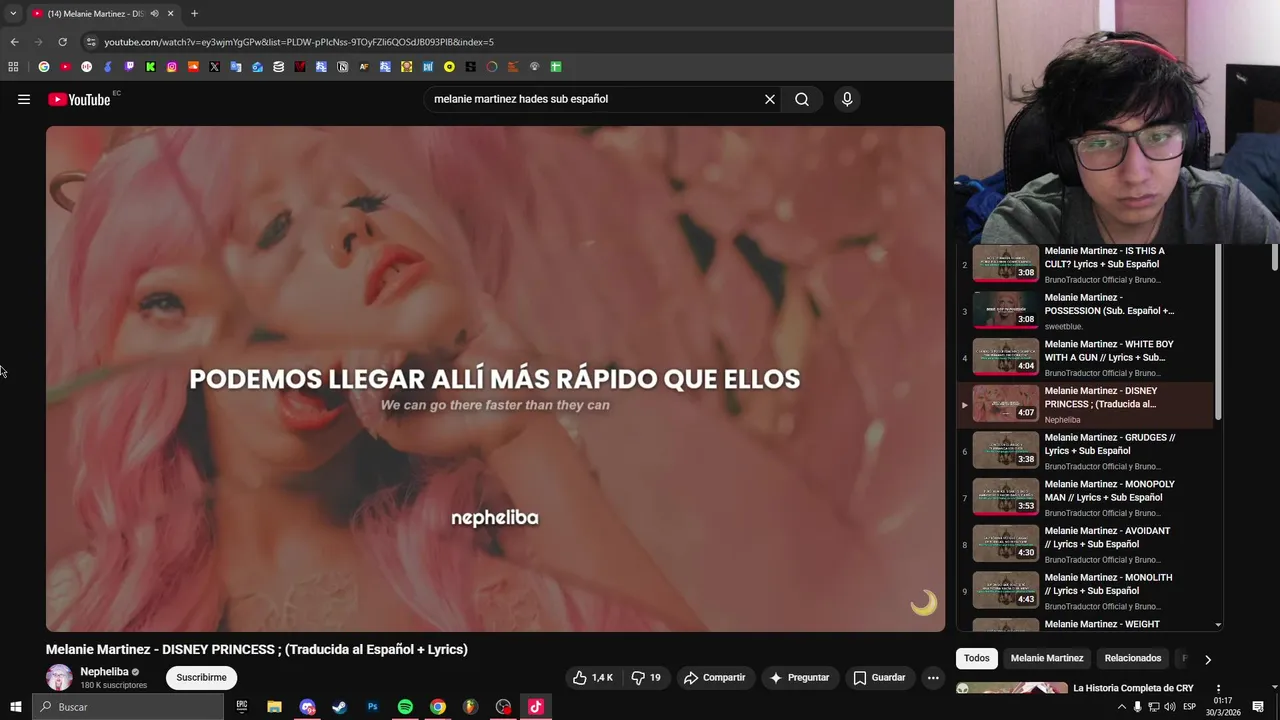
Task: Open volume control in system tray
Action: click(1170, 707)
